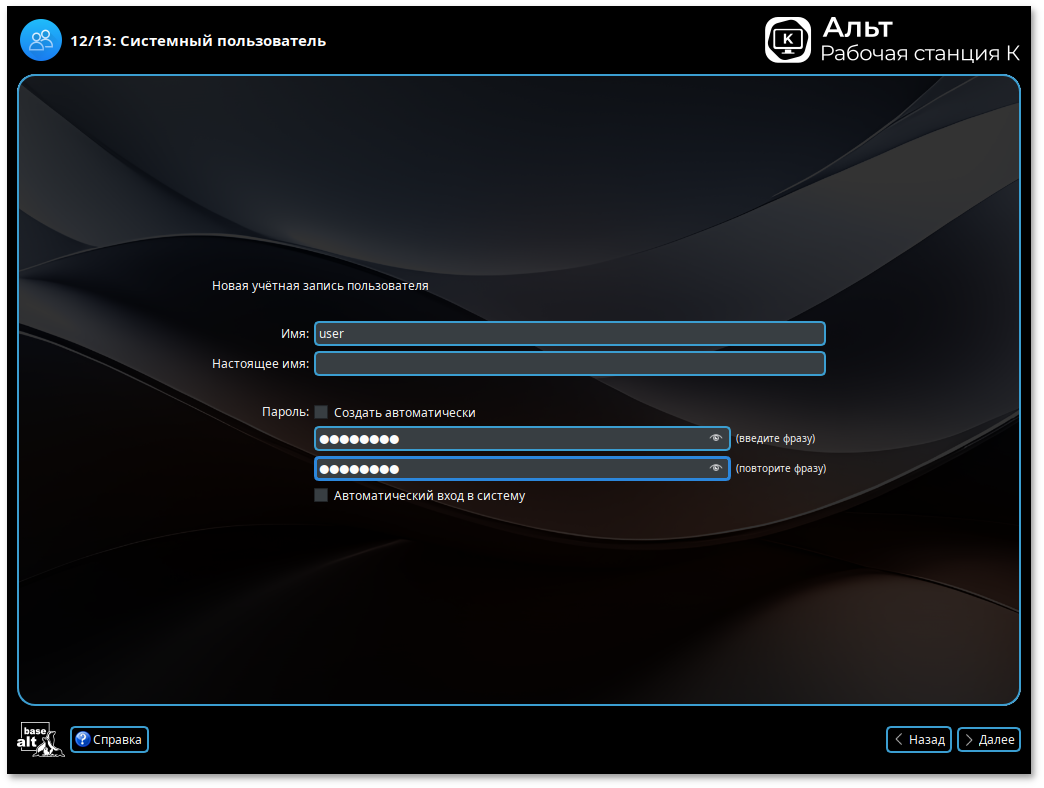Click the '12/13: Системный пользователь' step title
Viewport: 1044px width, 788px height.
tap(198, 41)
